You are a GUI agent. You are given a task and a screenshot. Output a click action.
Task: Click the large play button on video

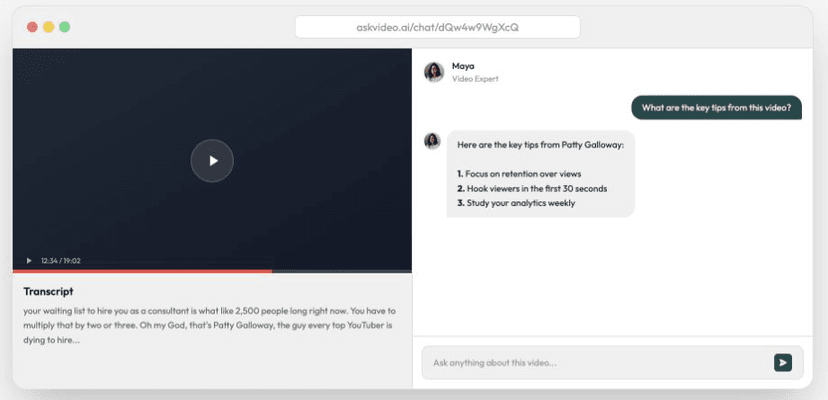[x=212, y=161]
